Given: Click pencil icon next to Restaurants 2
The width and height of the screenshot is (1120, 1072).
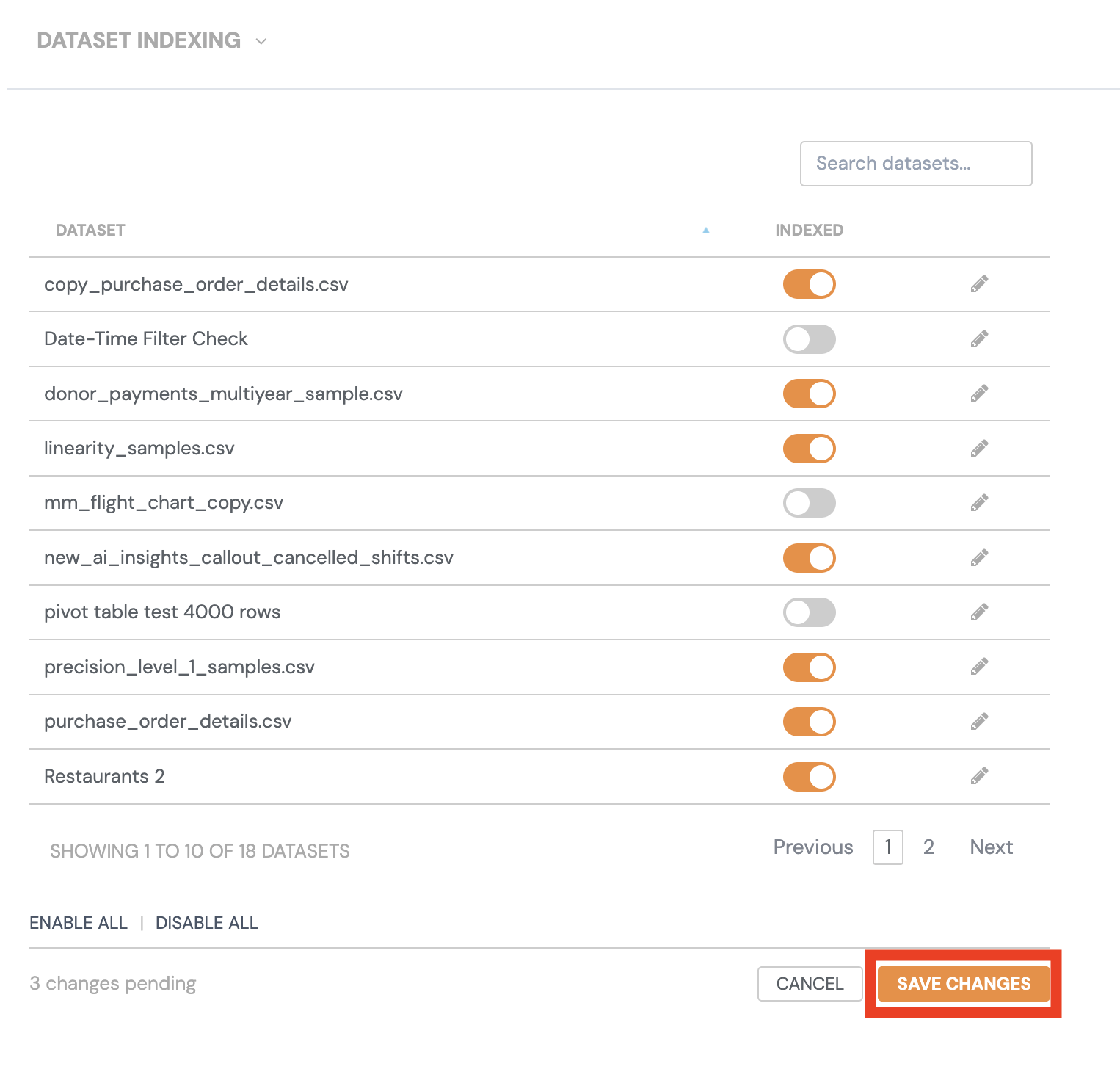Looking at the screenshot, I should pyautogui.click(x=979, y=776).
